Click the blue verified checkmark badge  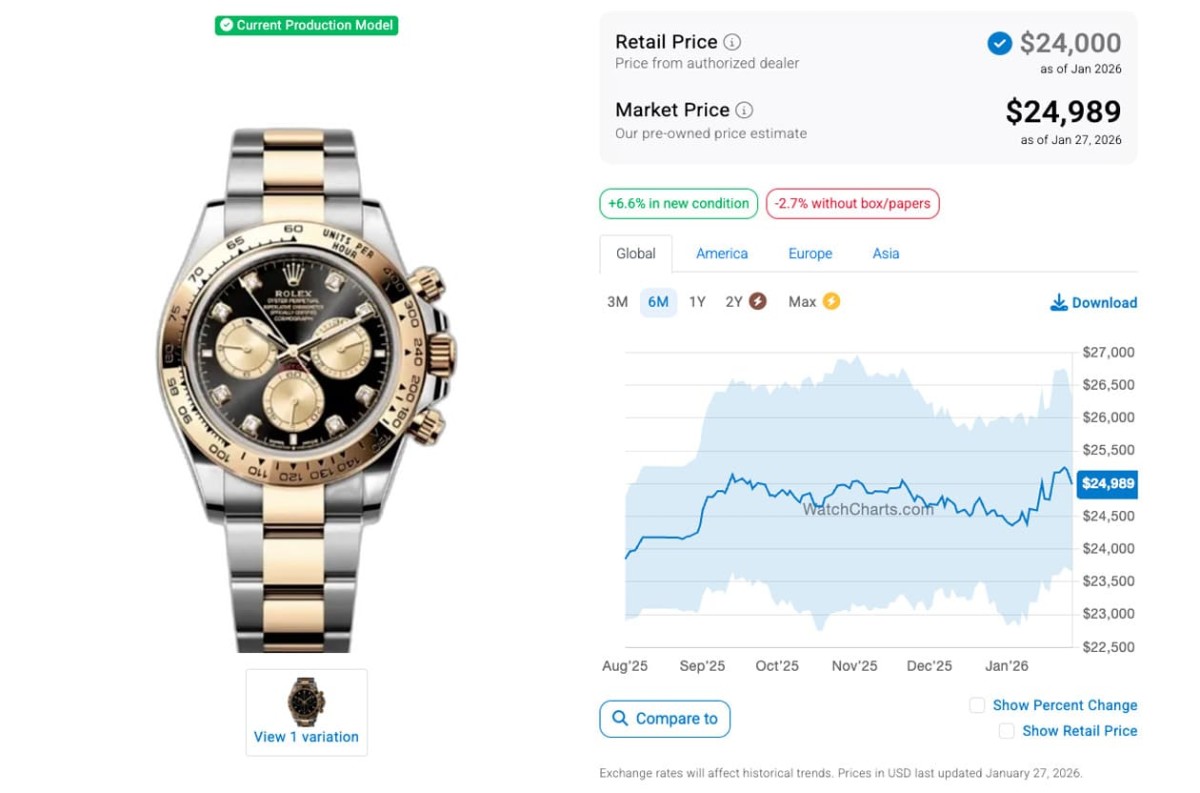pos(999,43)
